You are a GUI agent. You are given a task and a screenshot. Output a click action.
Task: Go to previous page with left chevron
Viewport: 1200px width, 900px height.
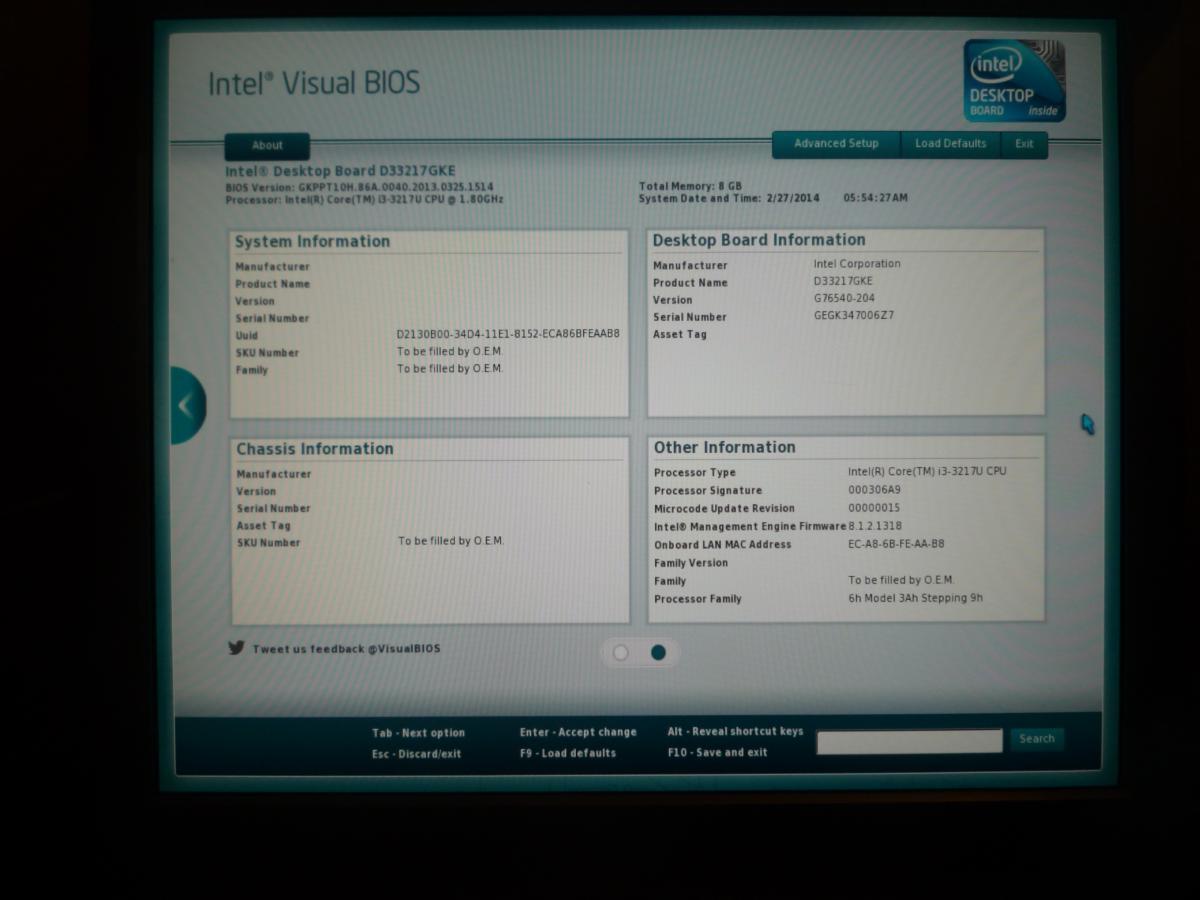pos(185,405)
